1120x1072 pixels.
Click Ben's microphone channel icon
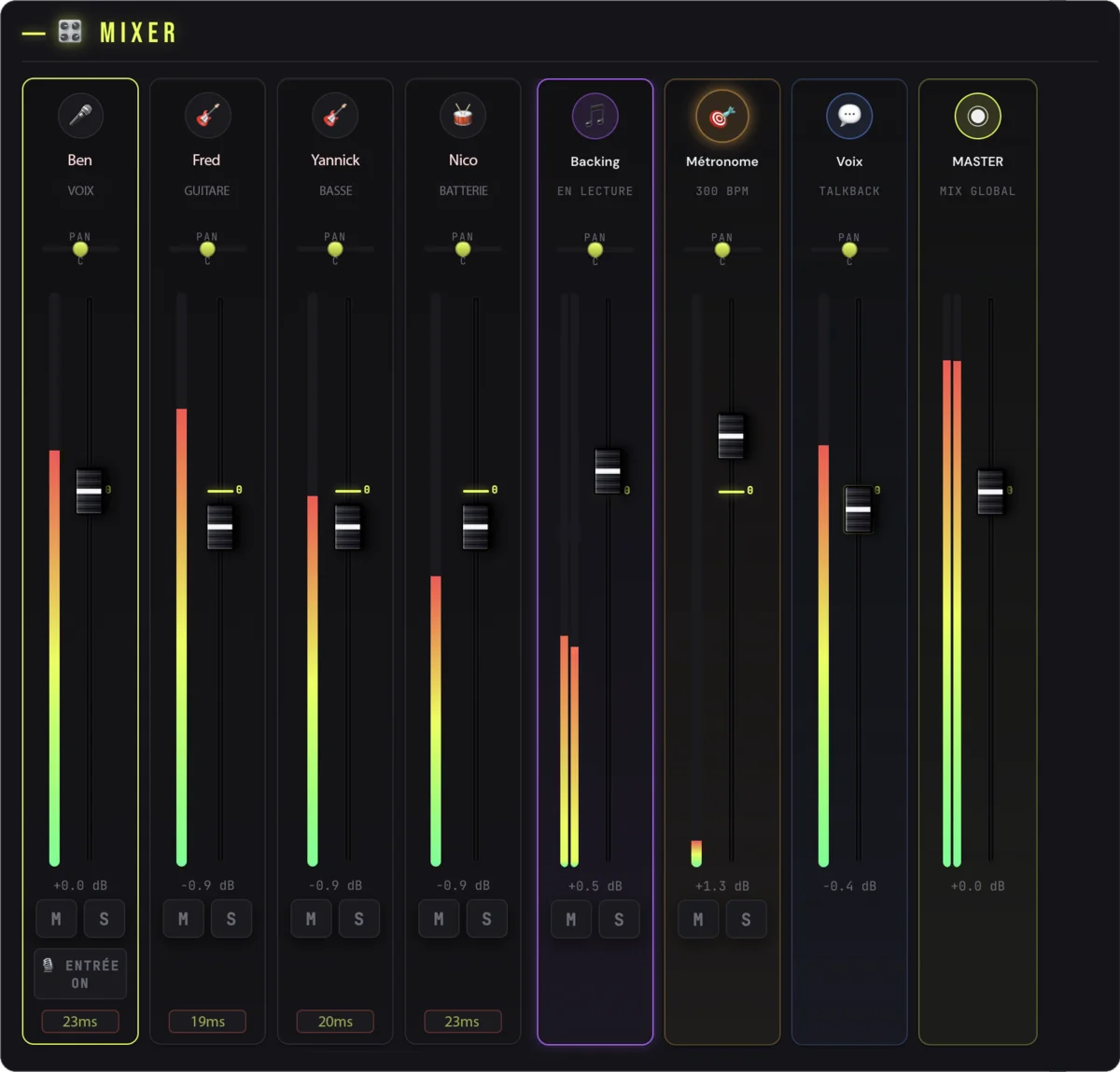click(x=80, y=116)
